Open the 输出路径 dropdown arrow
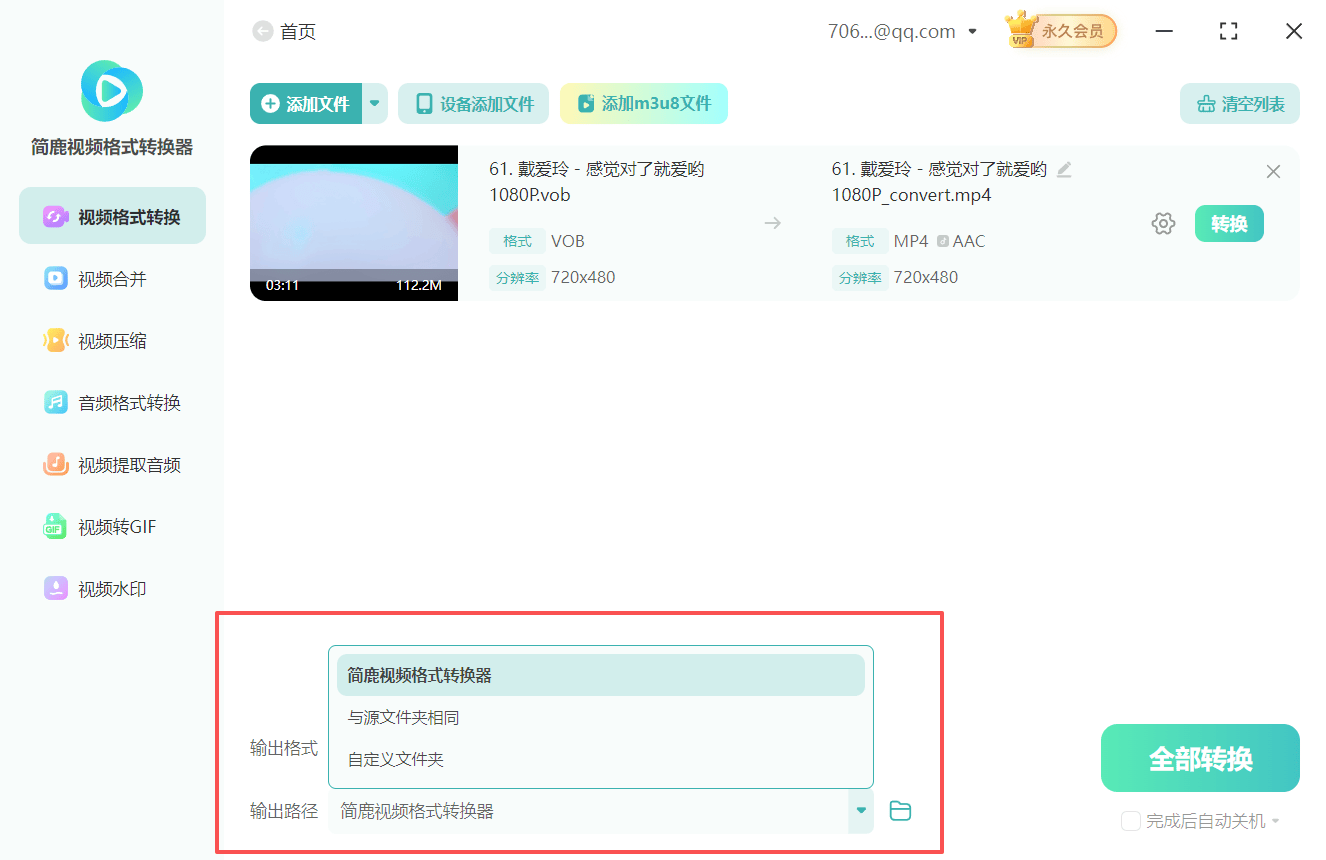The height and width of the screenshot is (860, 1326). (860, 811)
